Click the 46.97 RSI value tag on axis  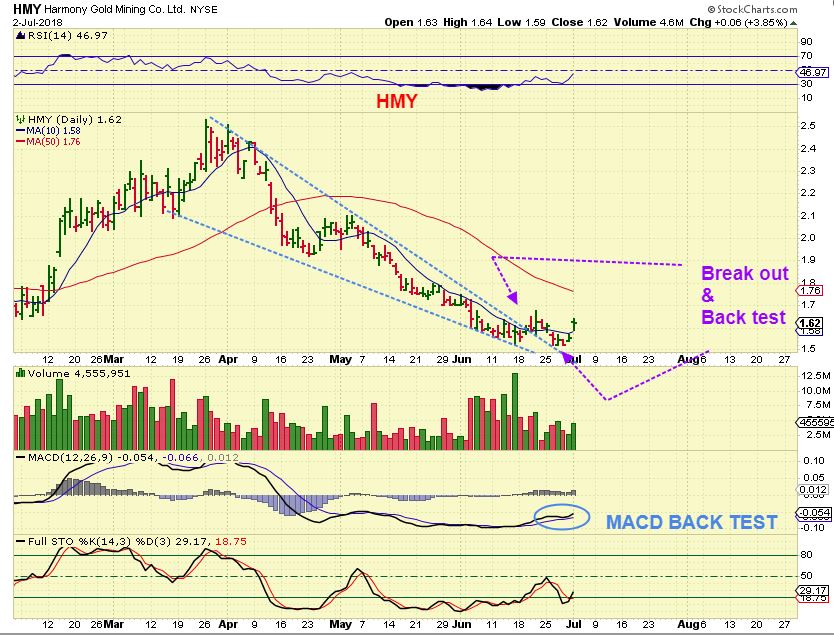[x=813, y=72]
